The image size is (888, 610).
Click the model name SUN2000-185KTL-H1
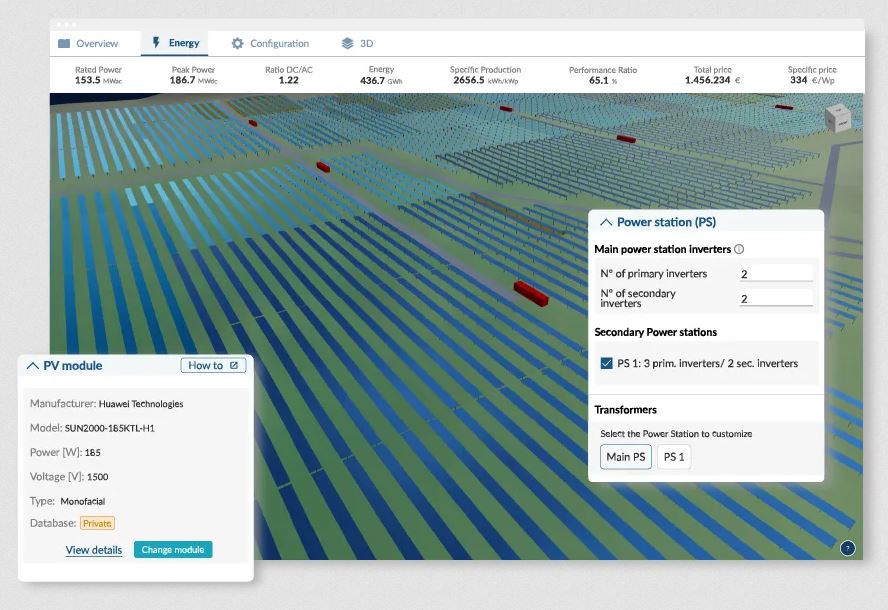109,428
